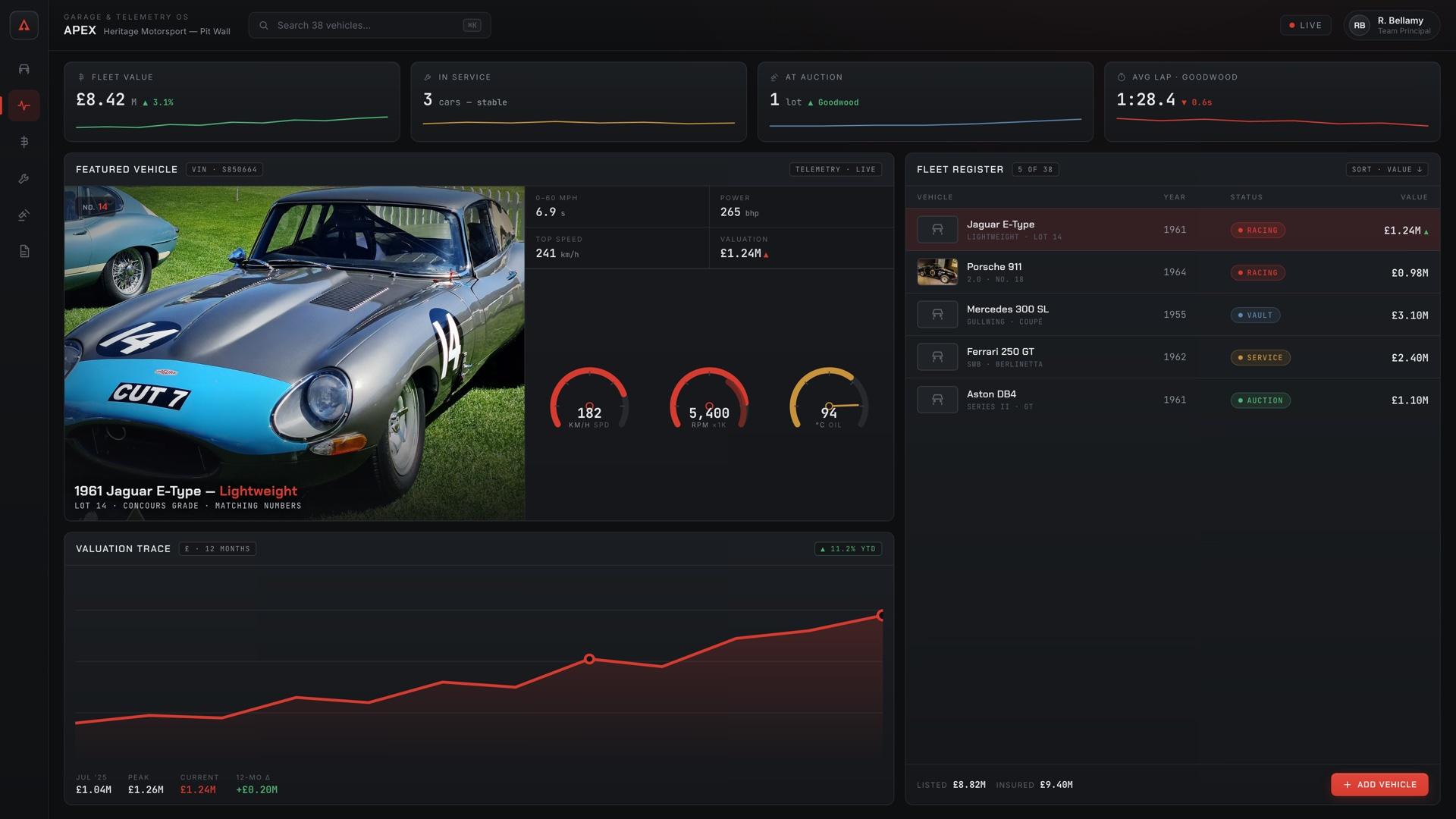Open the SORT · VALUE dropdown
Image resolution: width=1456 pixels, height=819 pixels.
[1386, 169]
